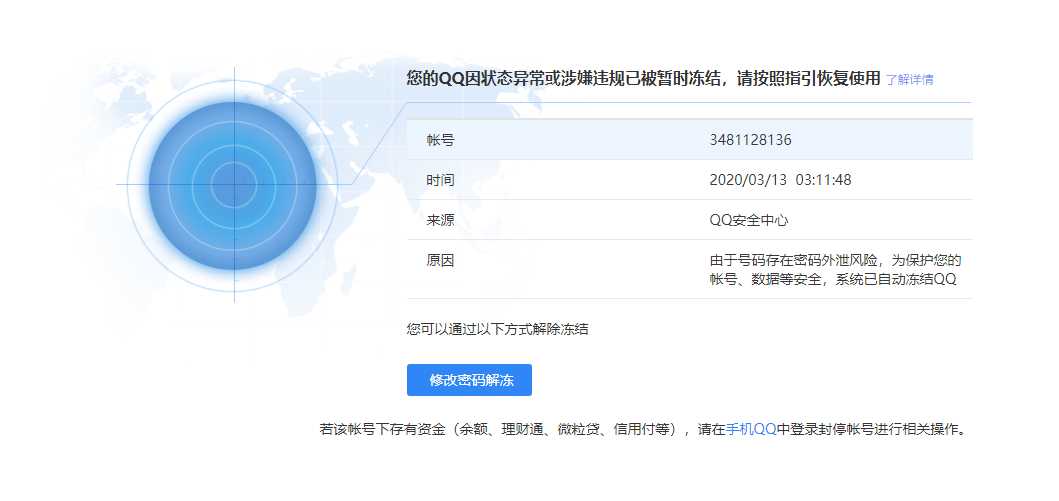The width and height of the screenshot is (1059, 501).
Task: Click the 时间 row label
Action: coord(440,180)
